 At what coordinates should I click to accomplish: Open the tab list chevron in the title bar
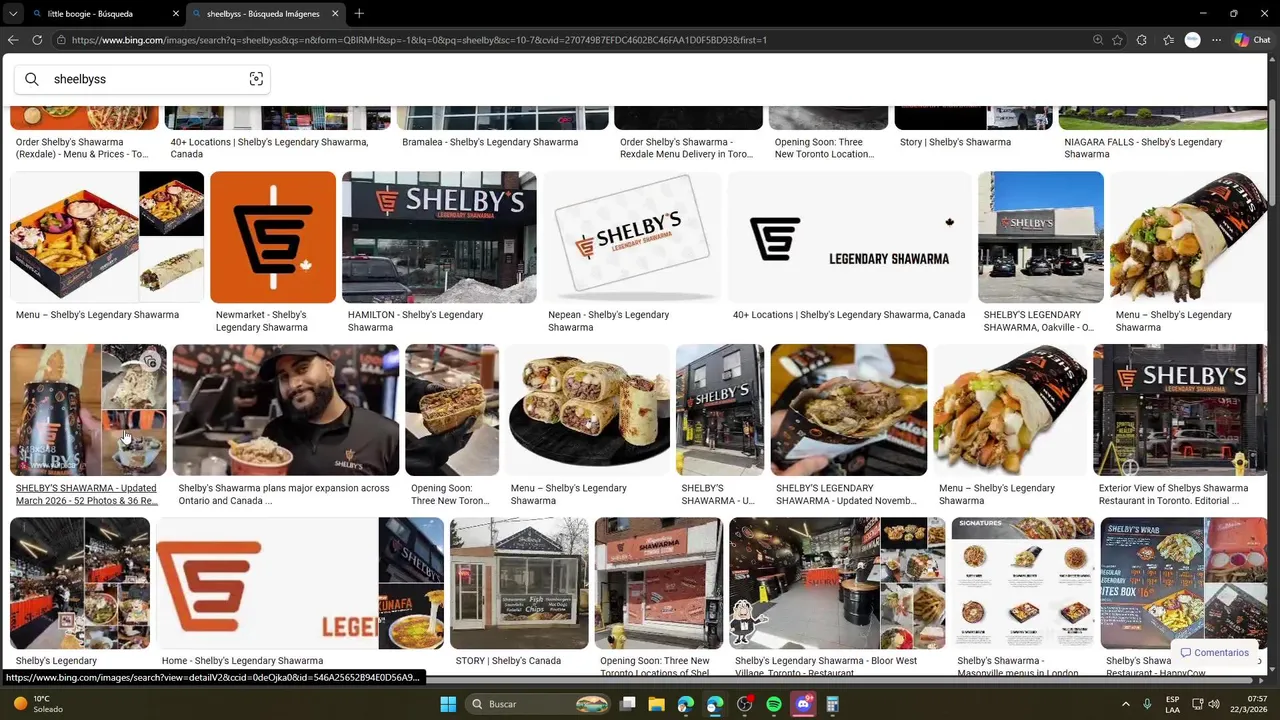tap(12, 13)
